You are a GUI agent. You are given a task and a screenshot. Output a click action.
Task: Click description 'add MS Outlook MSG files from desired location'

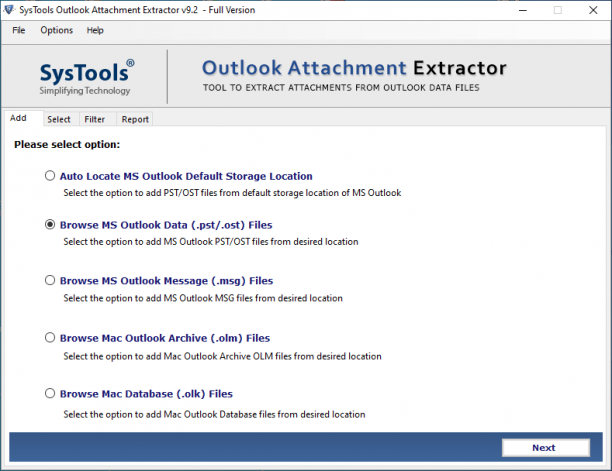pos(203,298)
